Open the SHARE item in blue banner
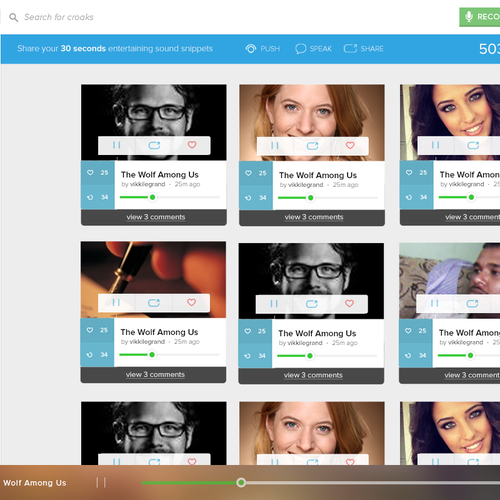 coord(364,49)
